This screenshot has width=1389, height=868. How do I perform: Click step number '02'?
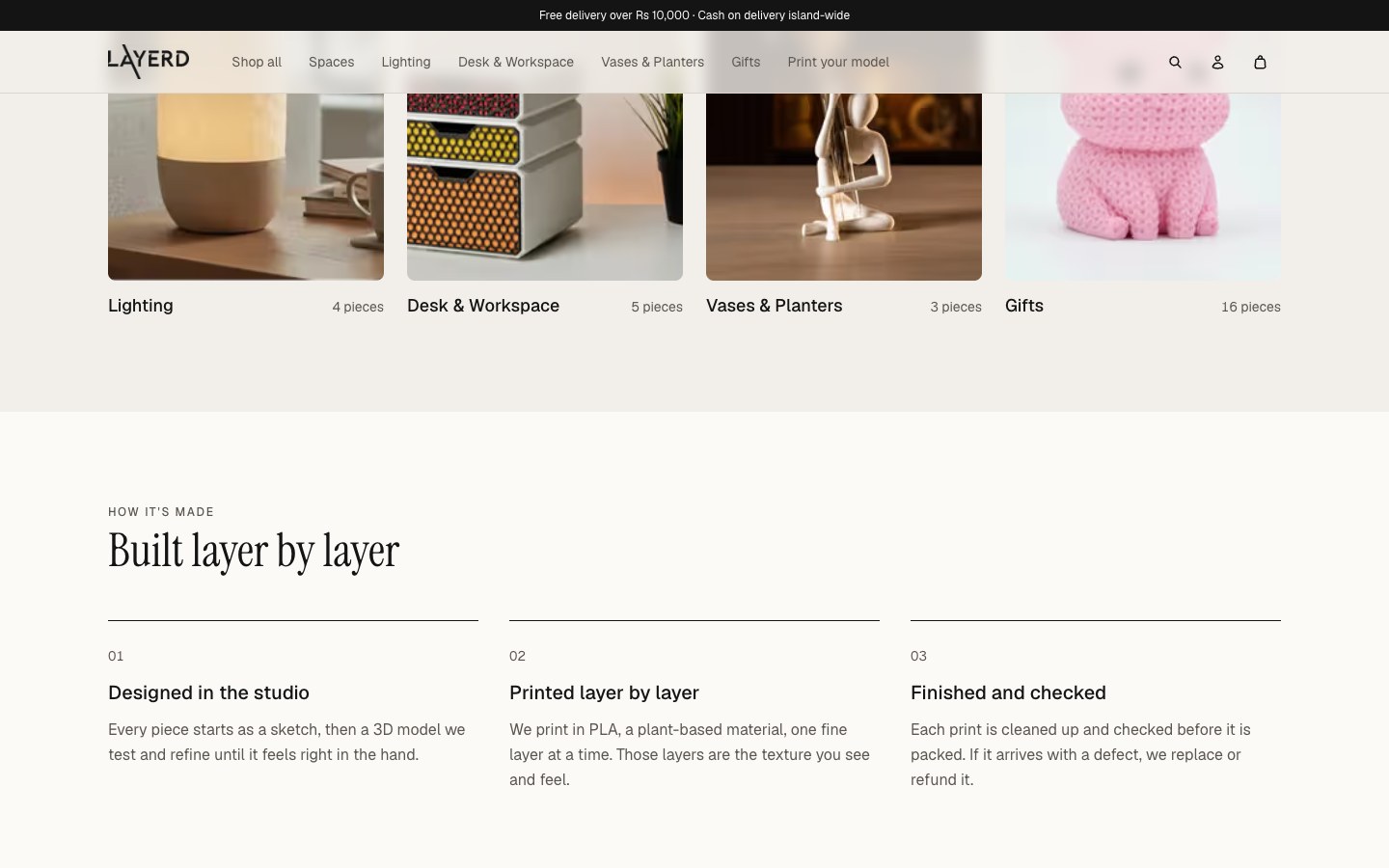click(x=517, y=656)
